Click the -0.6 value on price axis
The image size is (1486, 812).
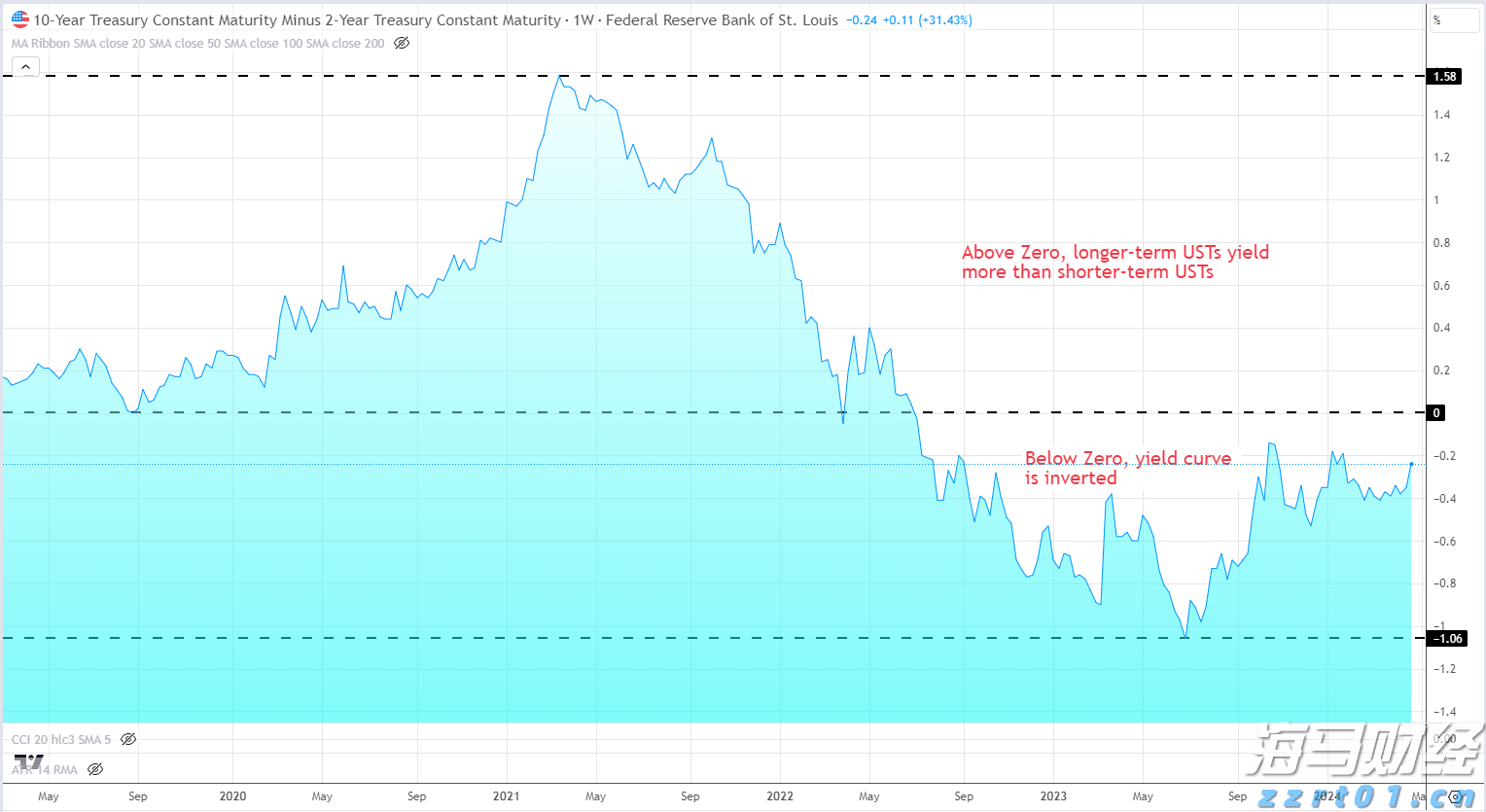[x=1443, y=542]
